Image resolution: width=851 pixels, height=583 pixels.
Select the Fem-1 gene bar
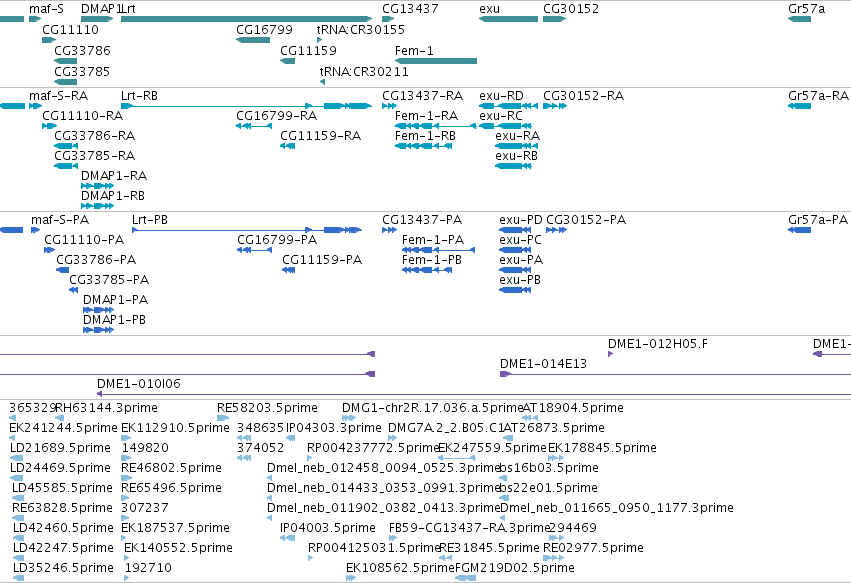tap(436, 61)
